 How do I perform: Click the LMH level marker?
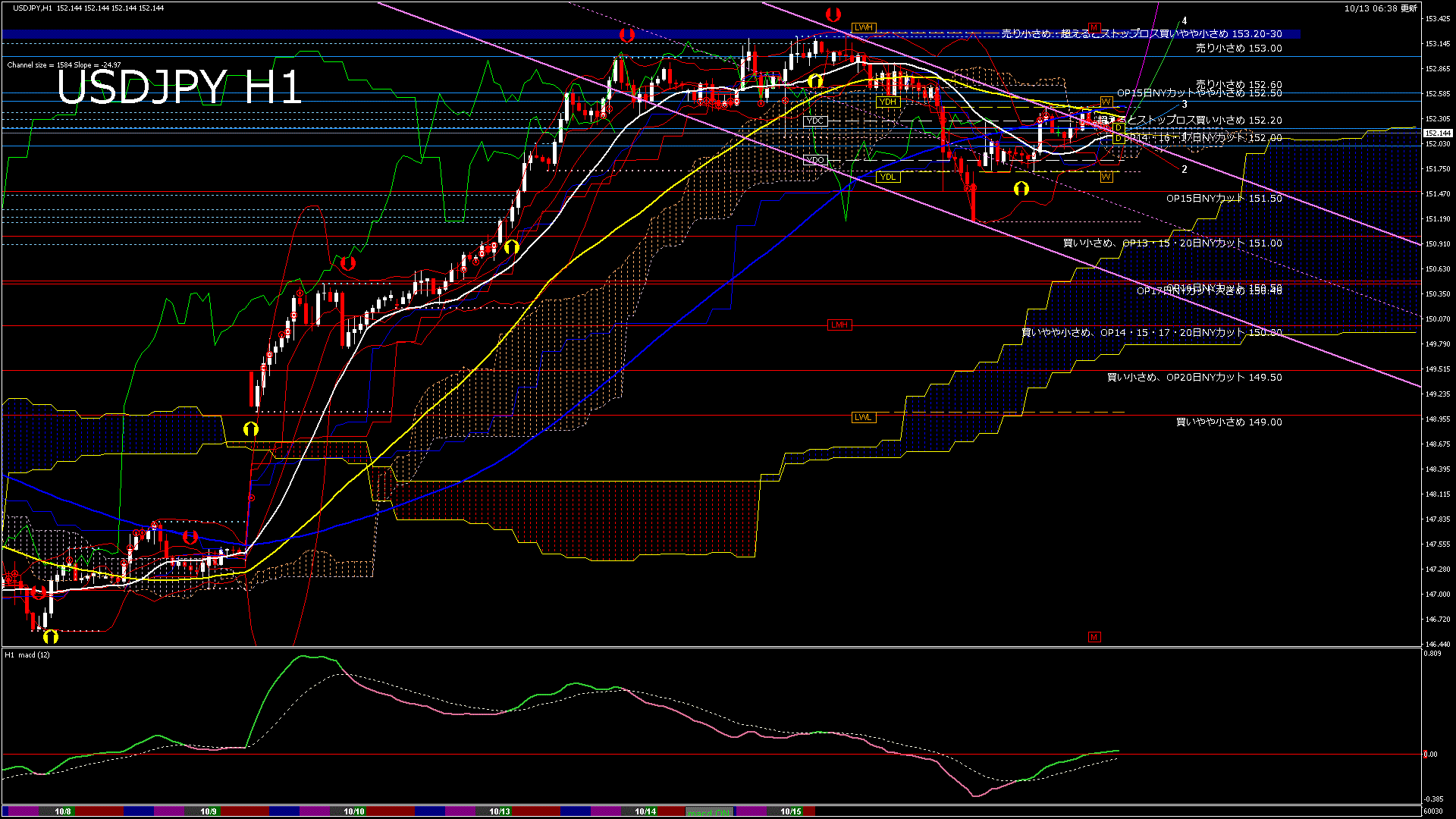coord(839,325)
